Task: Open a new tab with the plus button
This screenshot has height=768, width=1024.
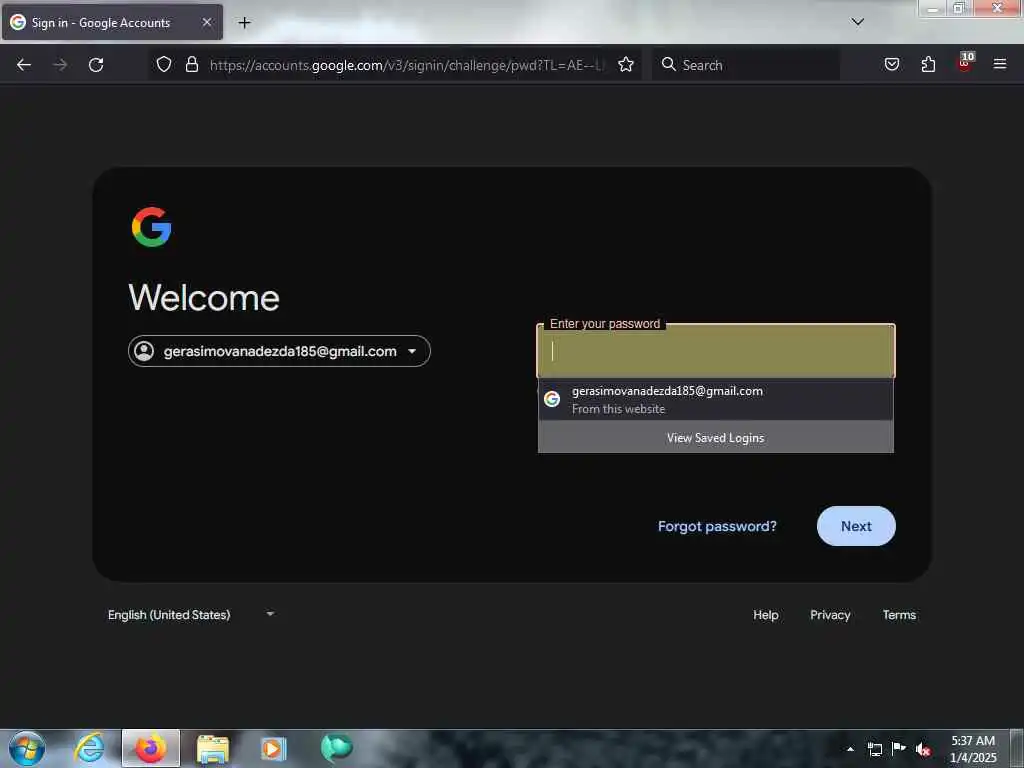Action: click(244, 23)
